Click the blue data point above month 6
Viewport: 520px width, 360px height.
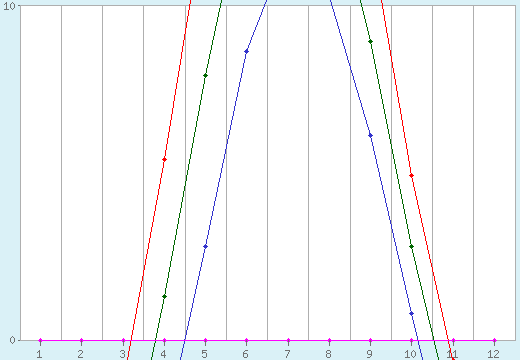246,51
